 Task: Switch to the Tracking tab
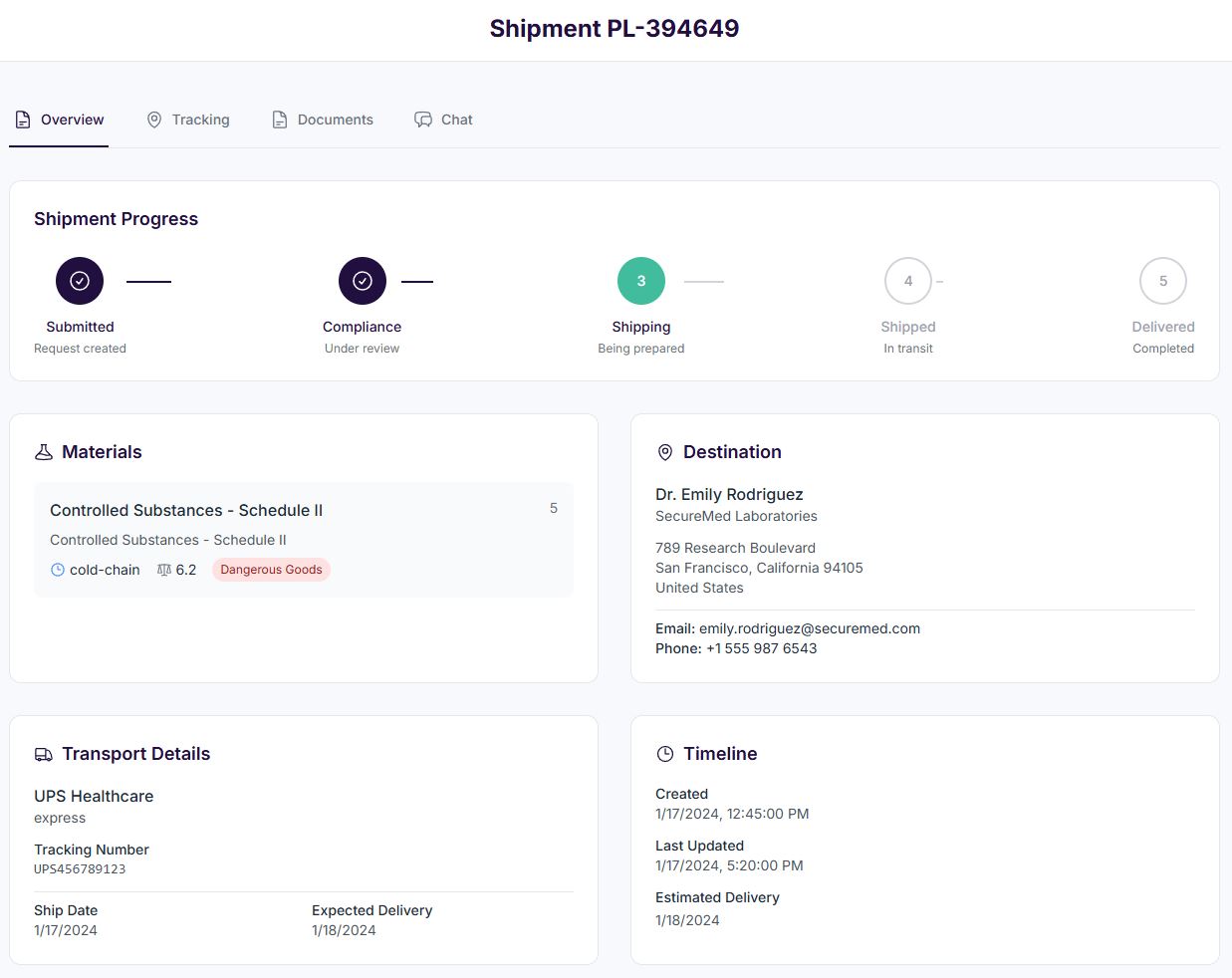[187, 120]
